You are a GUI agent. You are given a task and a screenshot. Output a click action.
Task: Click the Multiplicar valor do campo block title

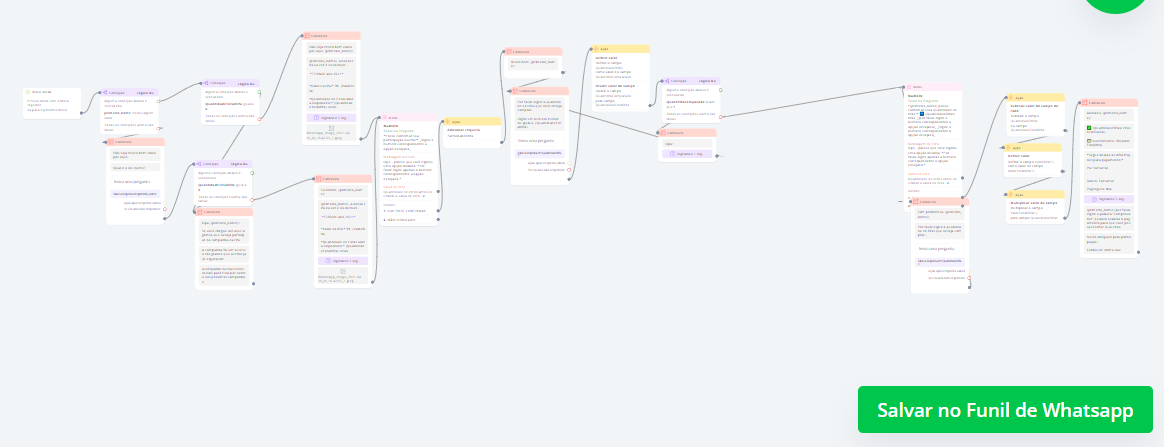coord(1033,201)
